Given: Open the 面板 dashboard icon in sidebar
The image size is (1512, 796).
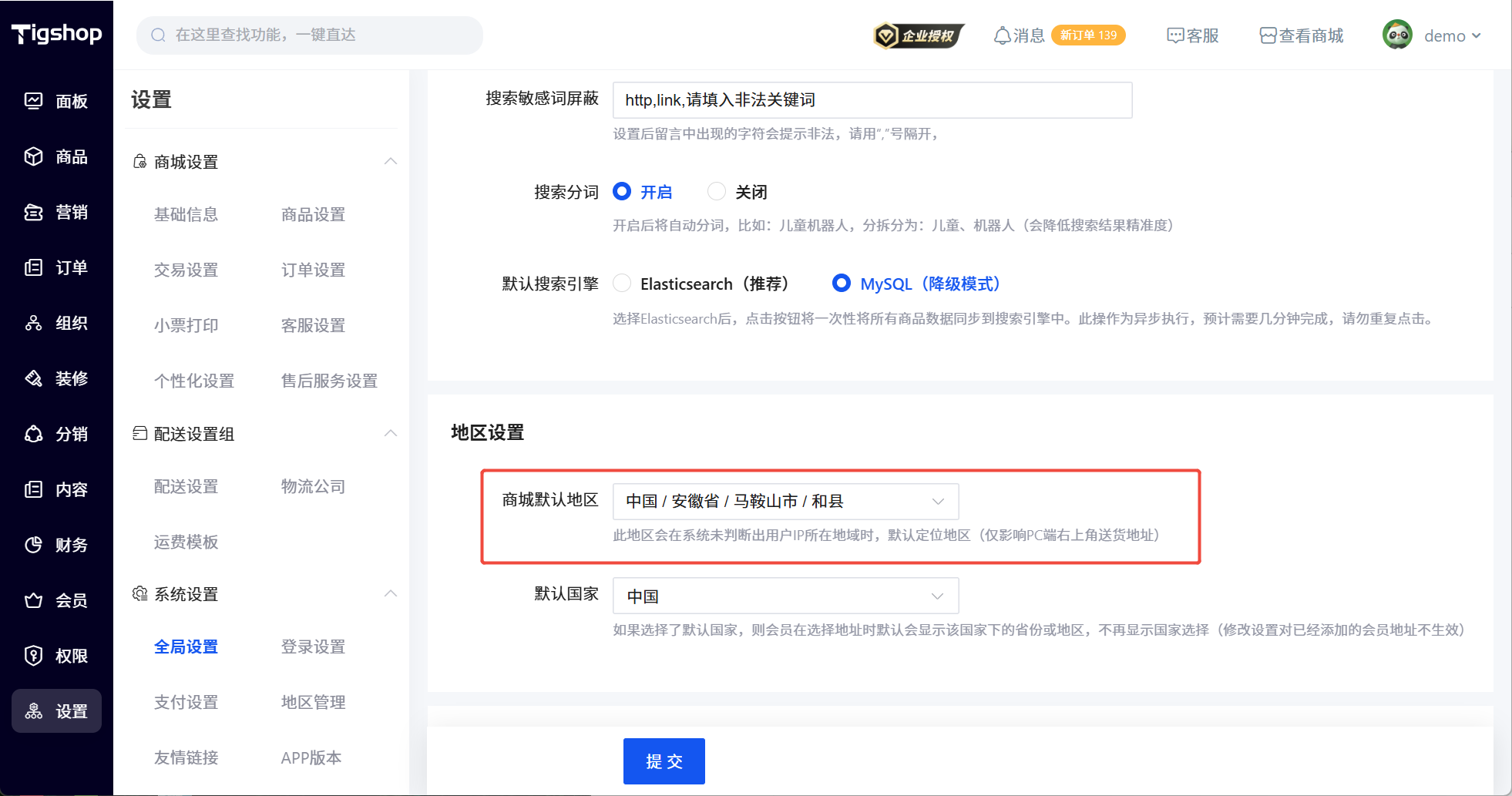Looking at the screenshot, I should coord(33,101).
